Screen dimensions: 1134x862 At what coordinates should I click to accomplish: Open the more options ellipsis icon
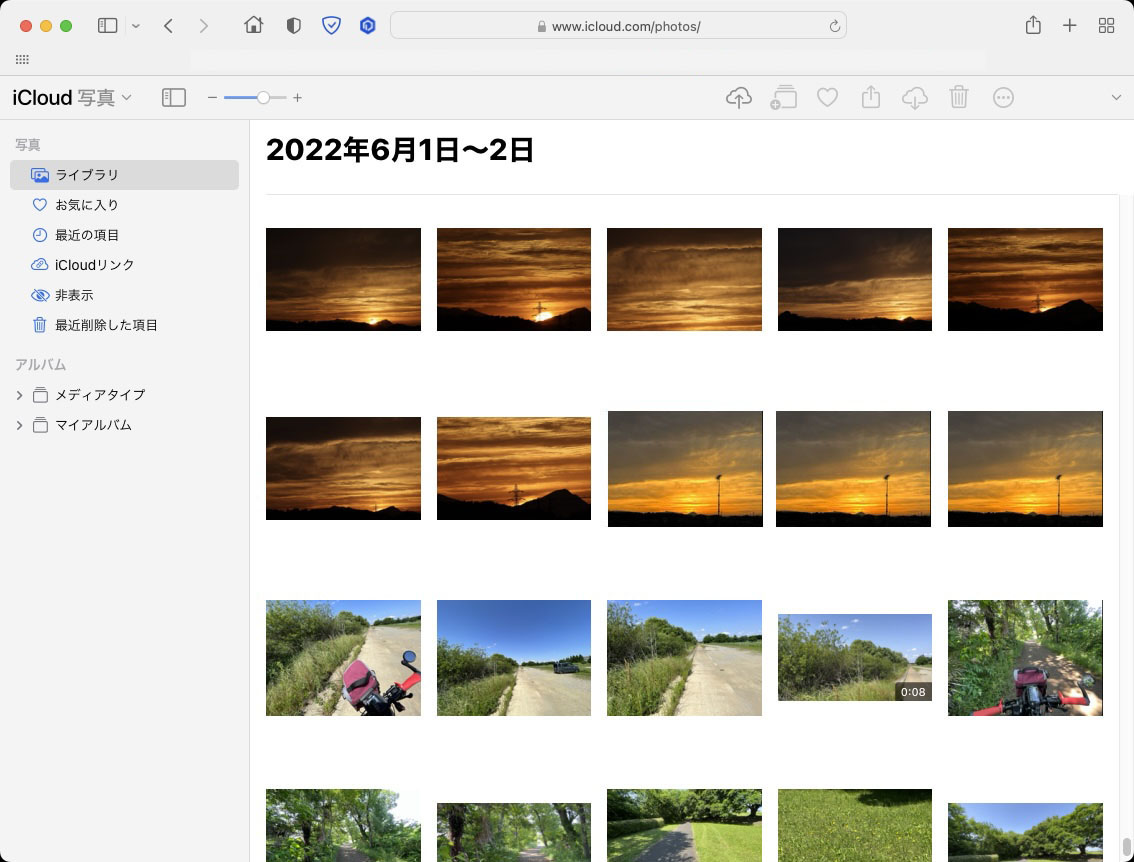point(1003,97)
